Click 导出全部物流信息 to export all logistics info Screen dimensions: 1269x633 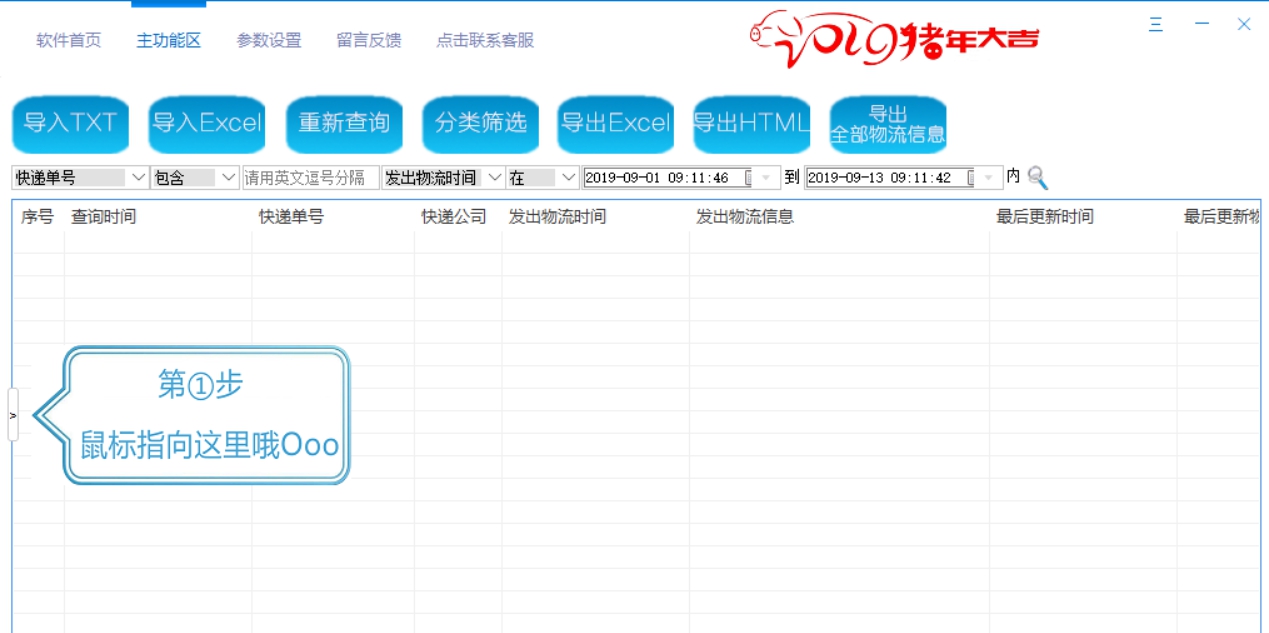point(888,124)
